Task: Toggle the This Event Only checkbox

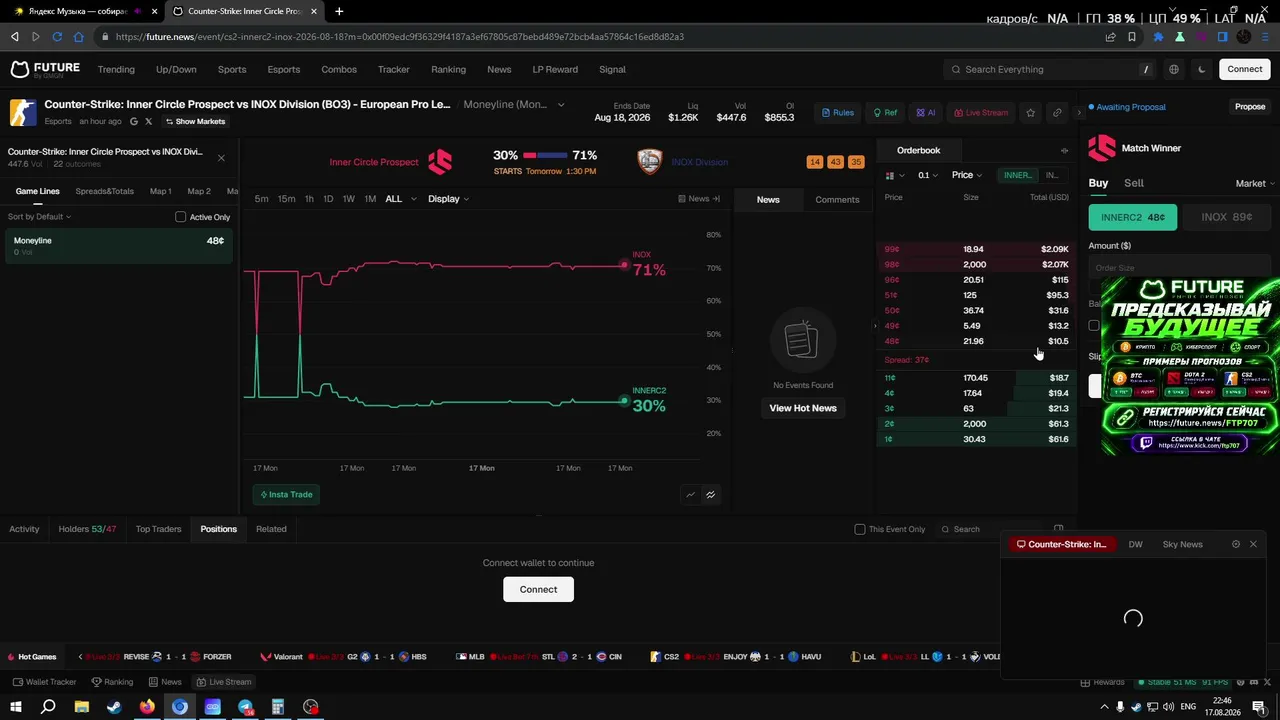Action: 860,529
